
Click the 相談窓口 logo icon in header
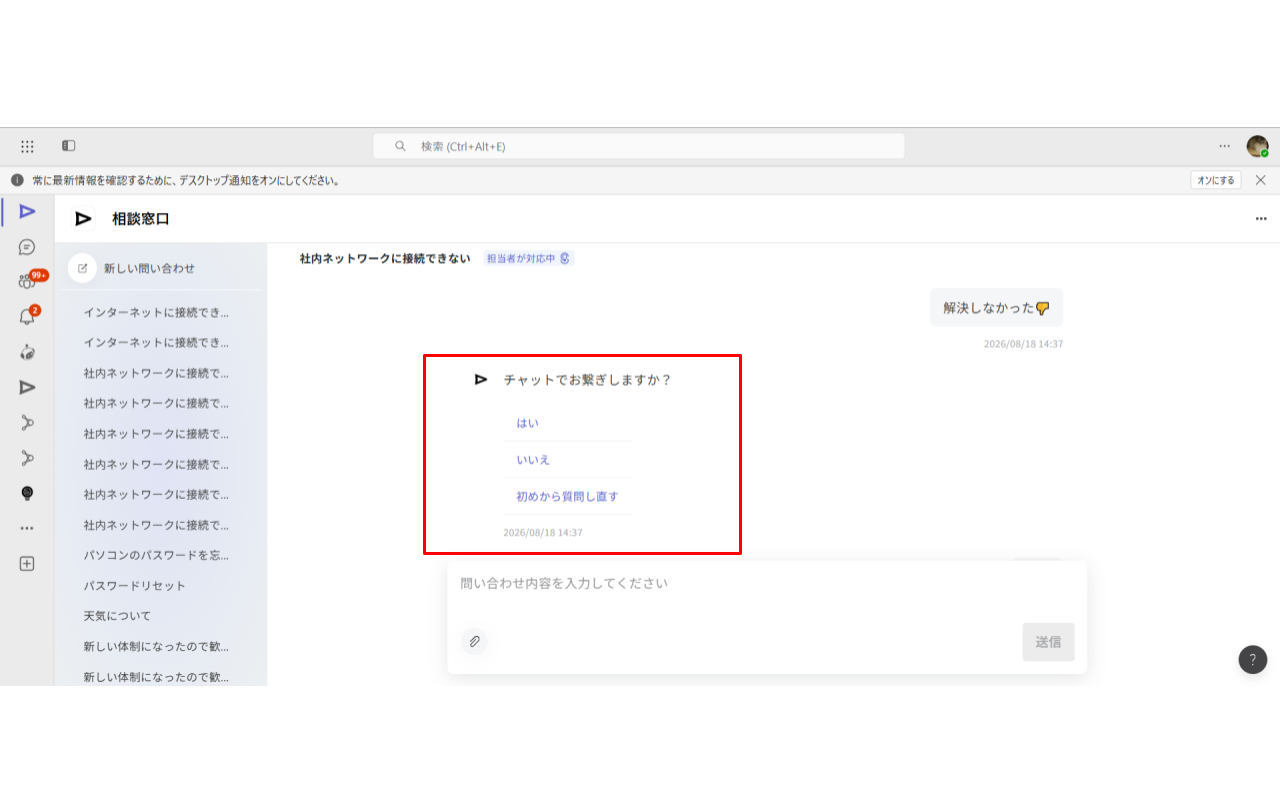coord(84,219)
